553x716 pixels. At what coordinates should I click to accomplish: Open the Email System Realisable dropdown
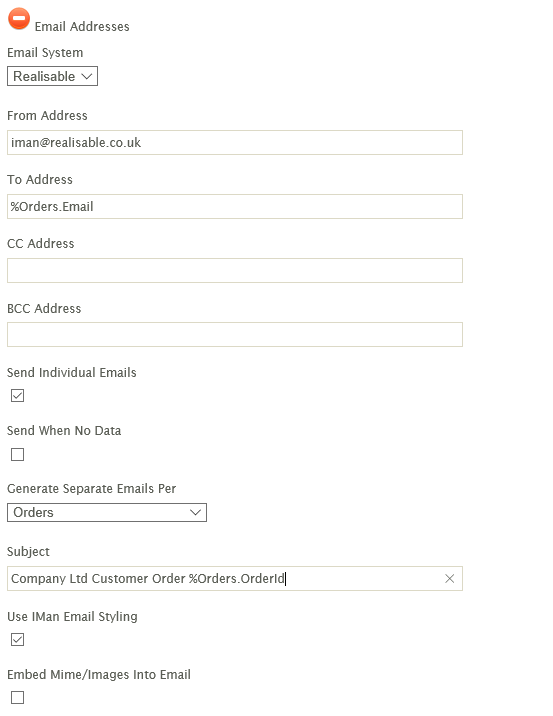coord(52,76)
